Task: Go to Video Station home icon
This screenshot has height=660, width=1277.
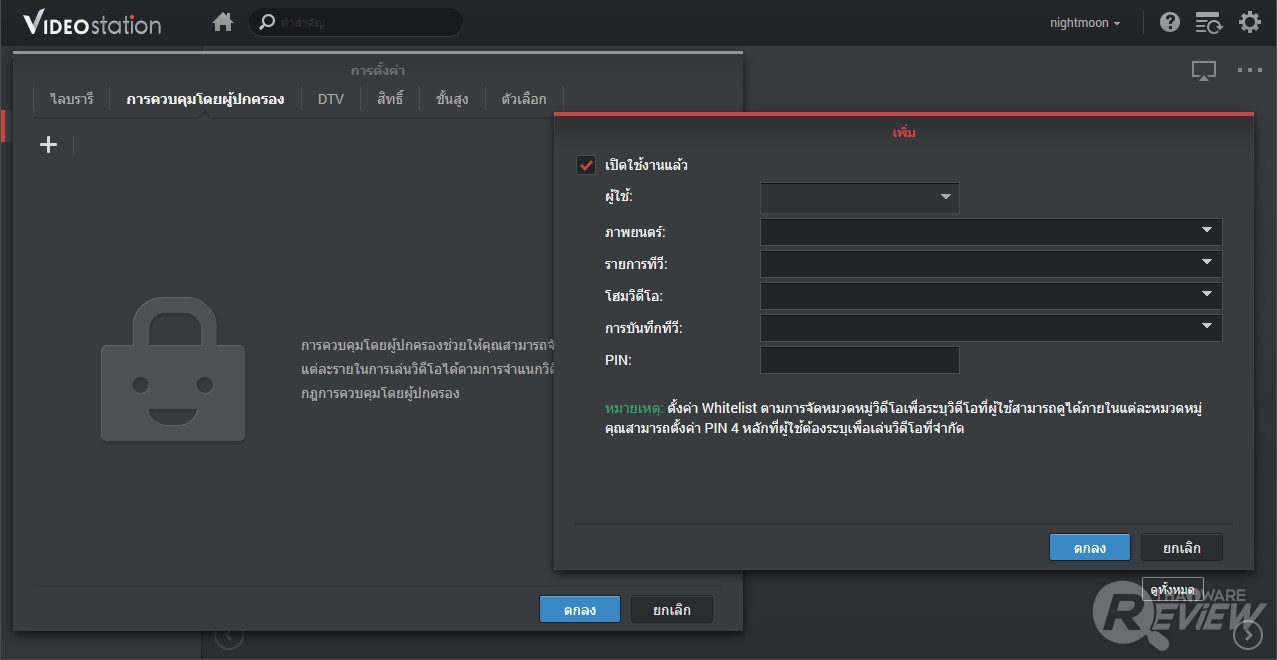Action: (223, 22)
